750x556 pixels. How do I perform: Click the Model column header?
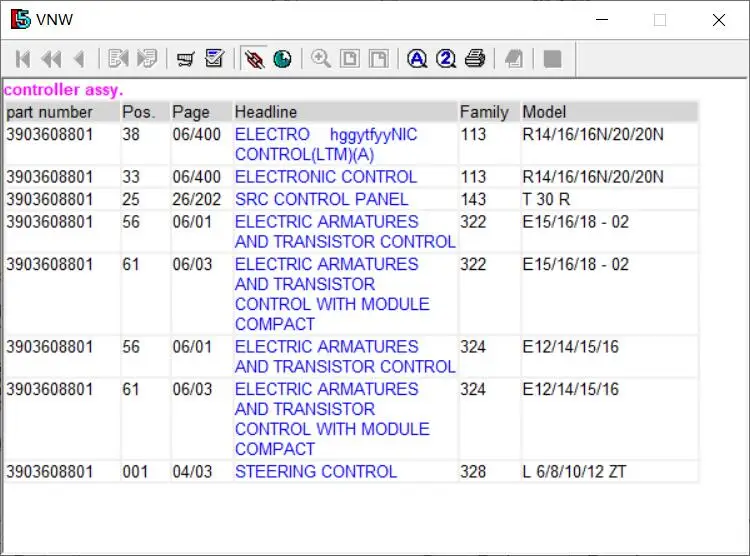pos(544,112)
